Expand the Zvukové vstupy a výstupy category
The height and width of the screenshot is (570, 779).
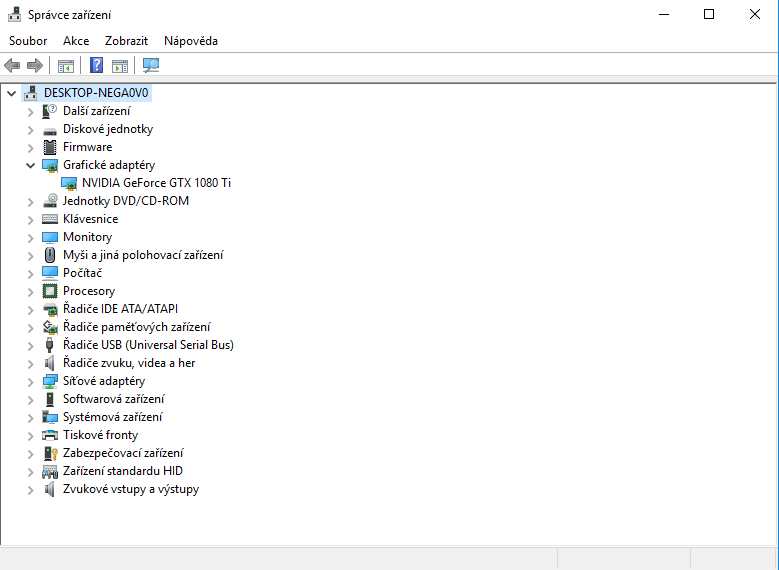(x=30, y=489)
